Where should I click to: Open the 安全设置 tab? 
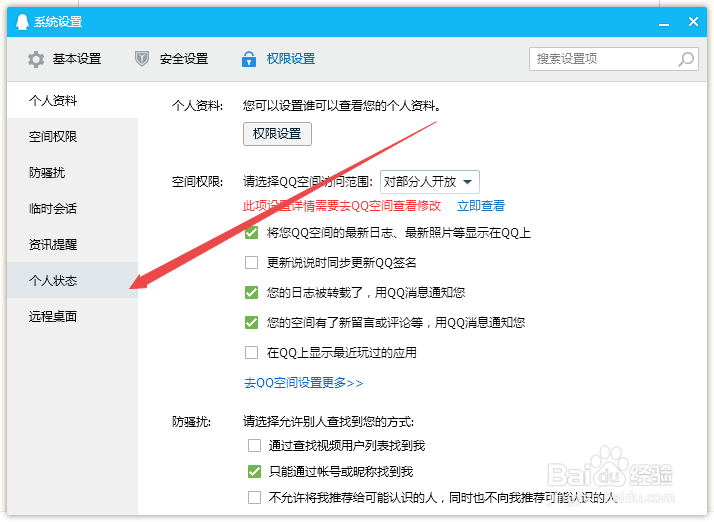(x=172, y=59)
